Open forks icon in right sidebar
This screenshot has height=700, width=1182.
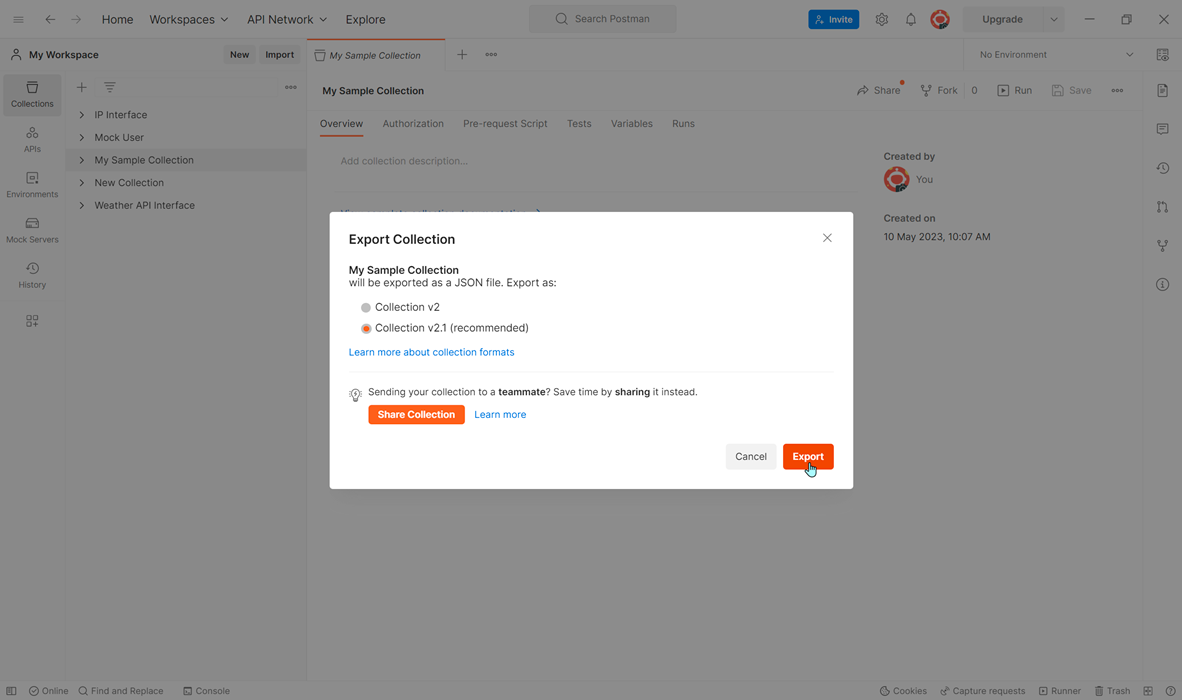point(1162,246)
